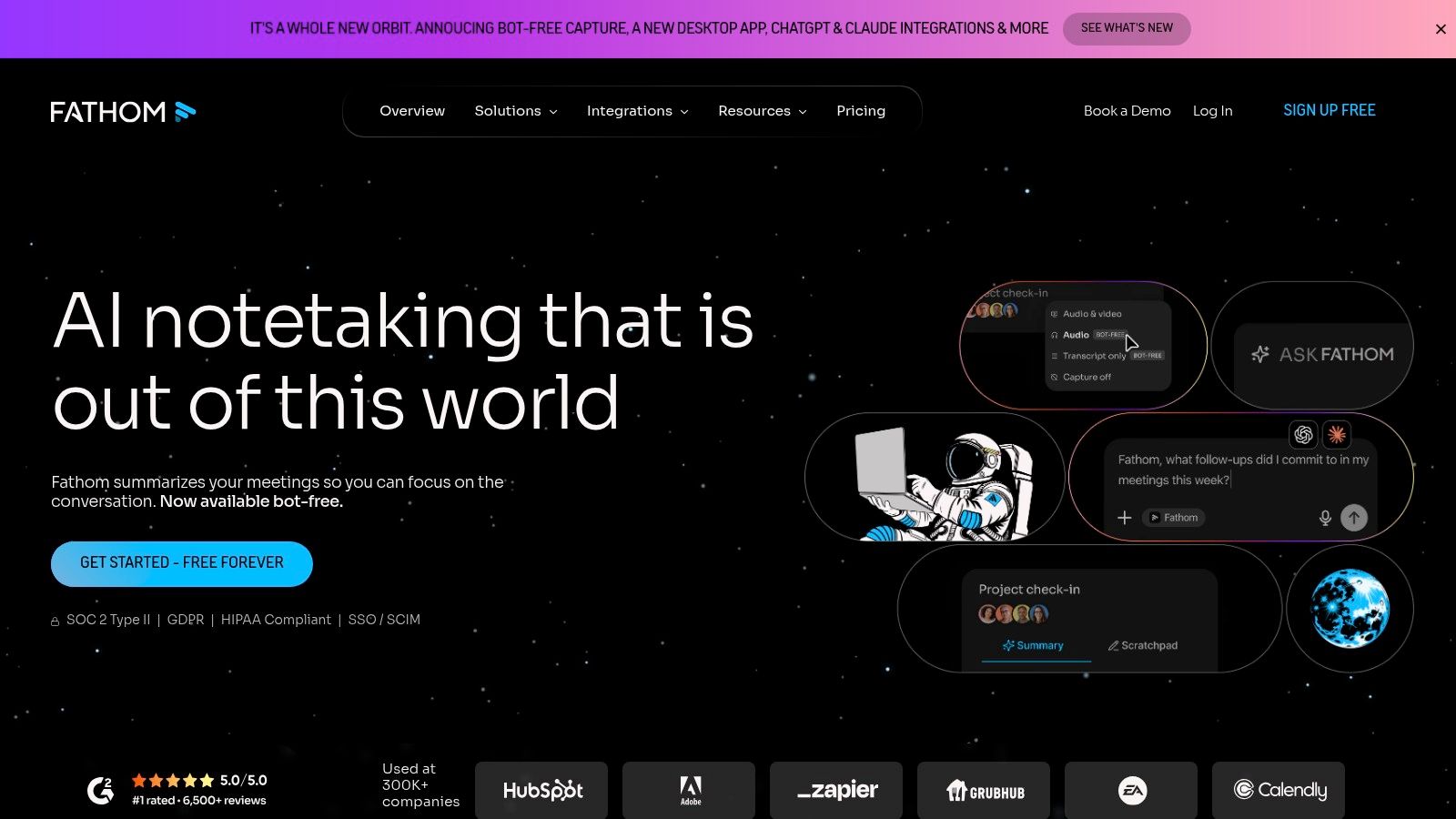Screen dimensions: 1456x819
Task: Click the HubSpot logo tile
Action: pos(541,790)
